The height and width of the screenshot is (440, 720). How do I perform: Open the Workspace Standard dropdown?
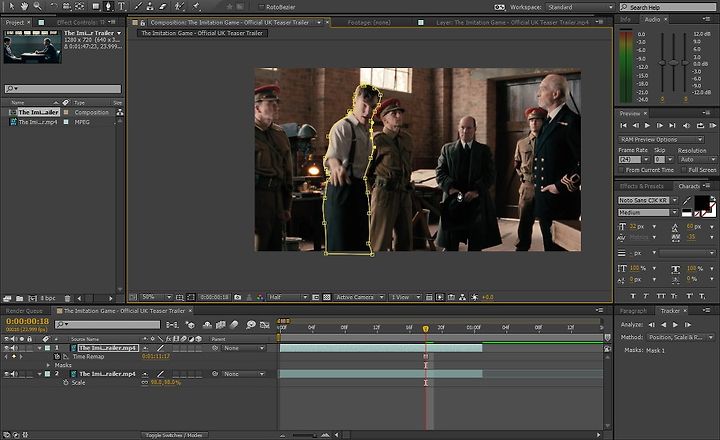pos(580,7)
